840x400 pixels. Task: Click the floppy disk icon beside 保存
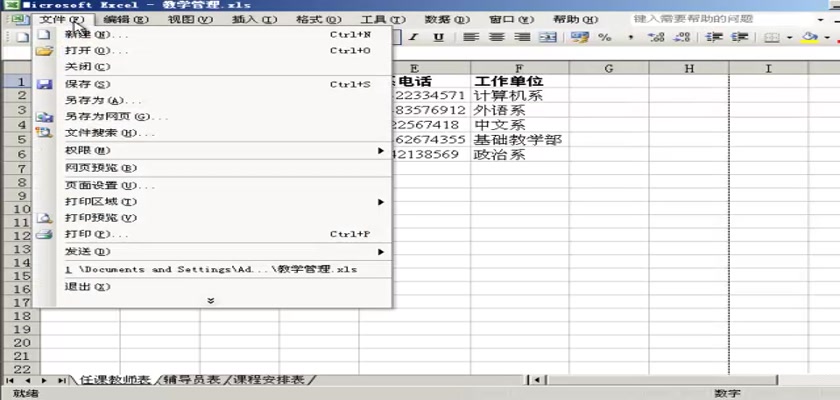(x=44, y=85)
